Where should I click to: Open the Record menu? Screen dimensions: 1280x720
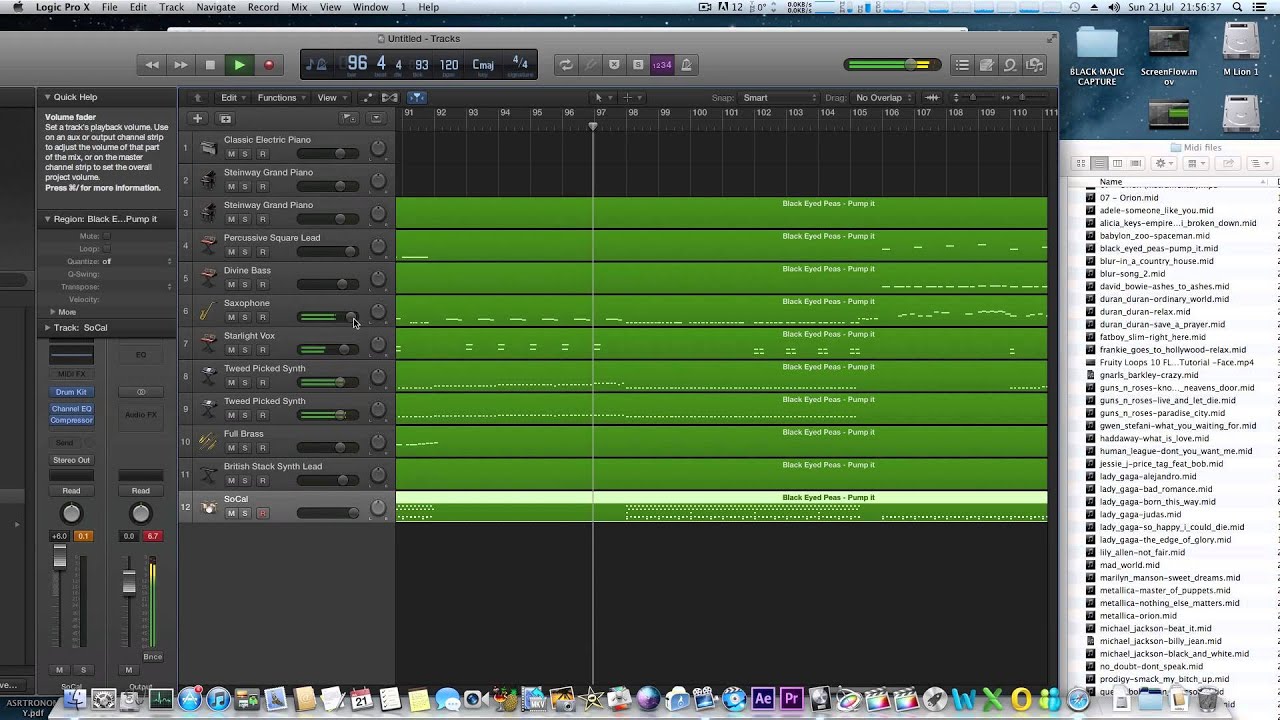(x=263, y=7)
